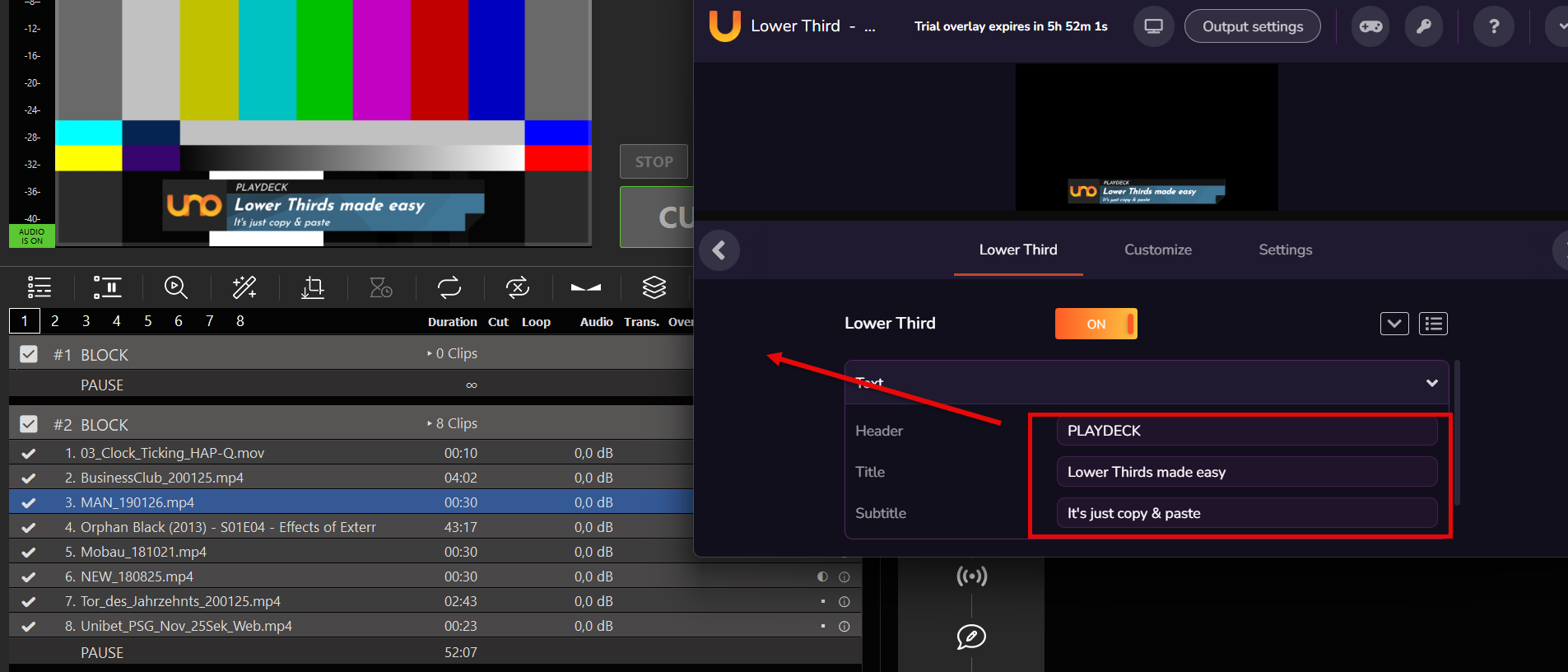Viewport: 1568px width, 672px height.
Task: Click the Subtitle text input field
Action: tap(1246, 513)
